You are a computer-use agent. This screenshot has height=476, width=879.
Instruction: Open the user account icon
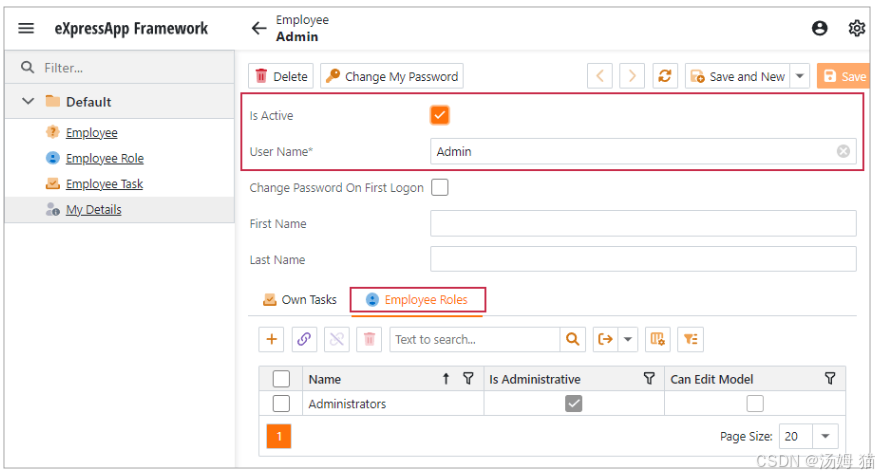pos(819,28)
